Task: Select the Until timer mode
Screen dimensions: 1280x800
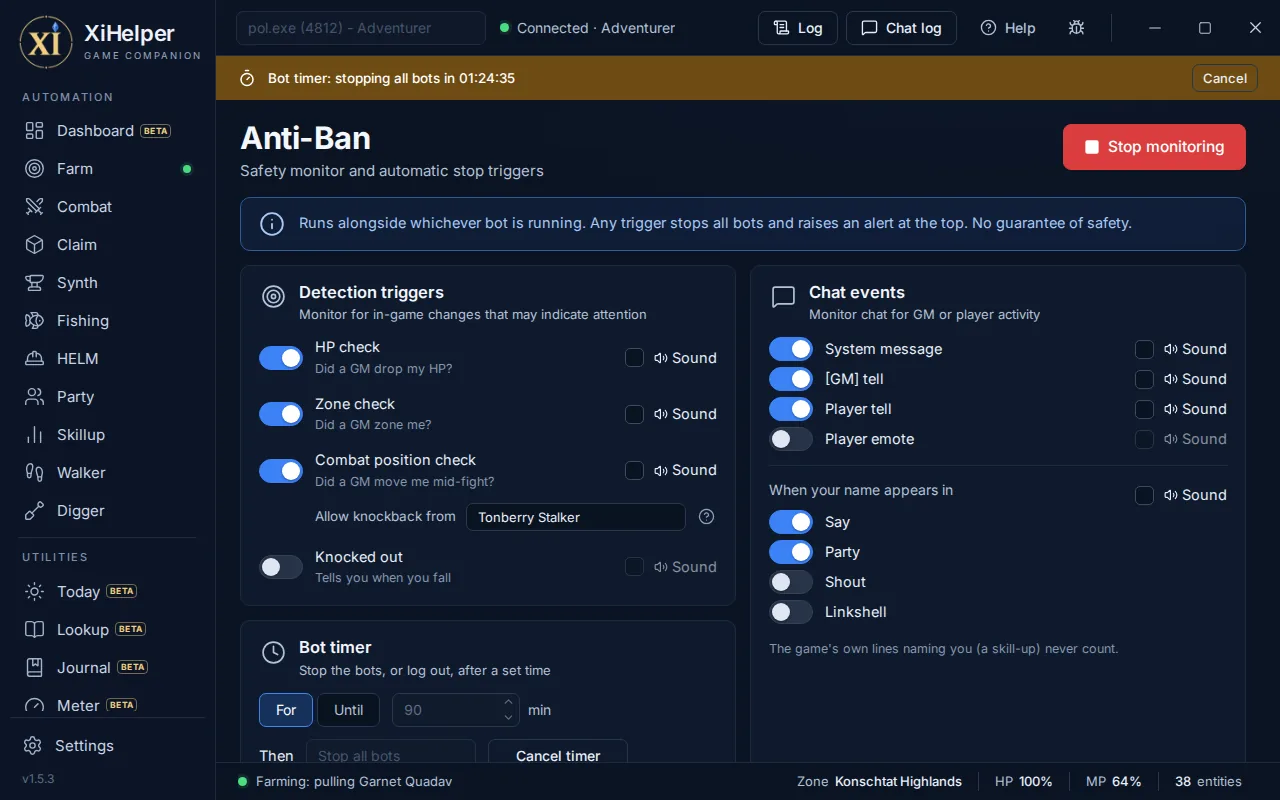Action: 348,710
